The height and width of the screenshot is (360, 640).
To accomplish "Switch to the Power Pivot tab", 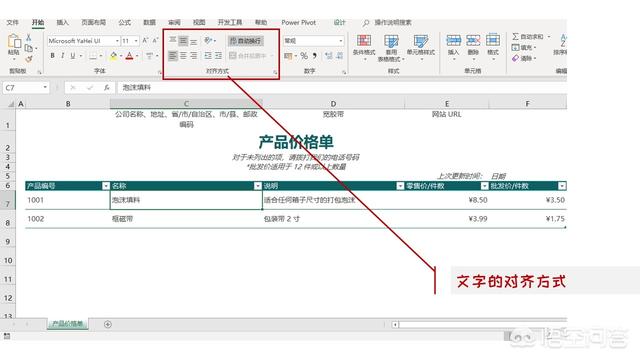I will (x=298, y=22).
